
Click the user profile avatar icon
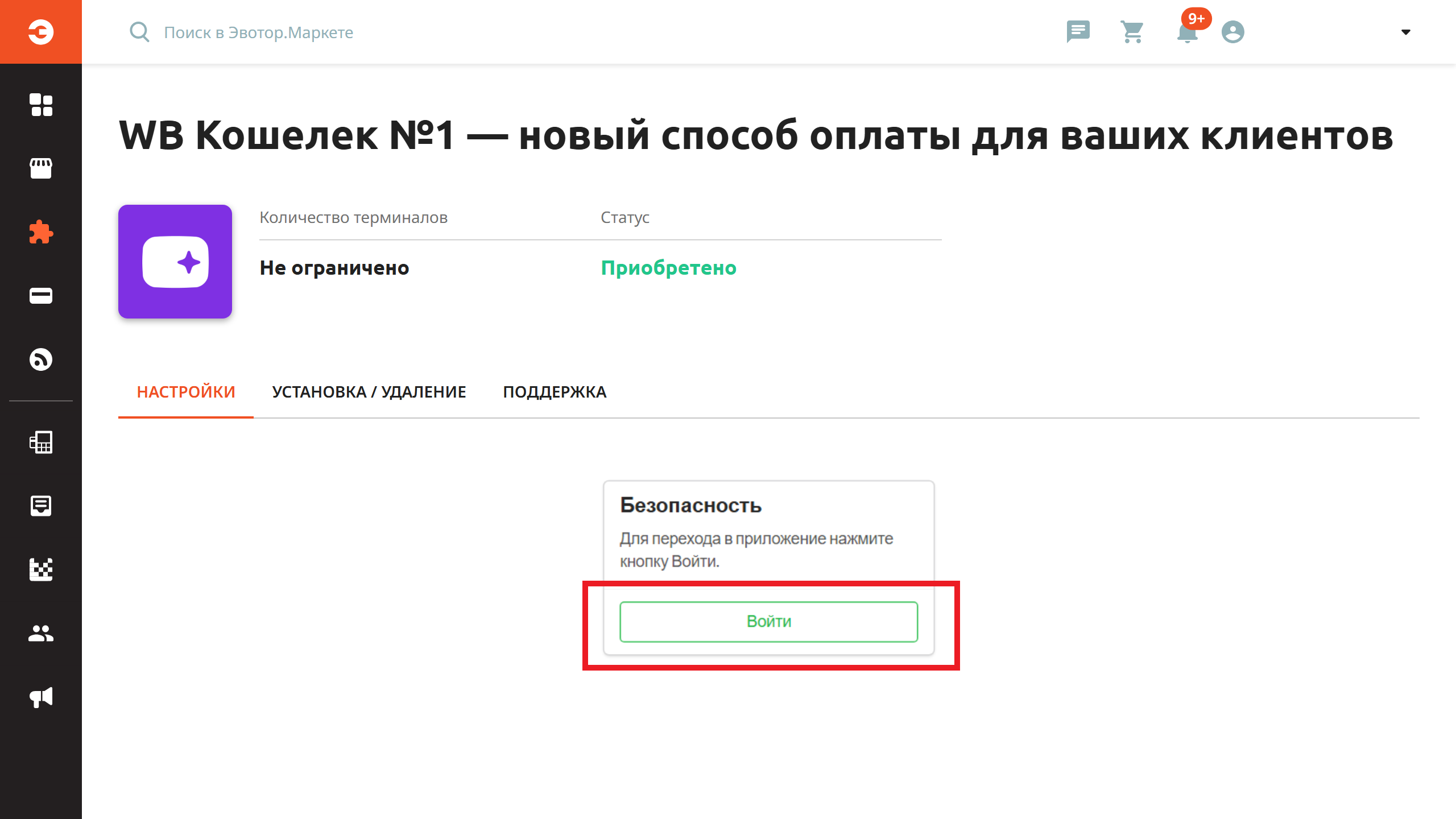(1232, 32)
